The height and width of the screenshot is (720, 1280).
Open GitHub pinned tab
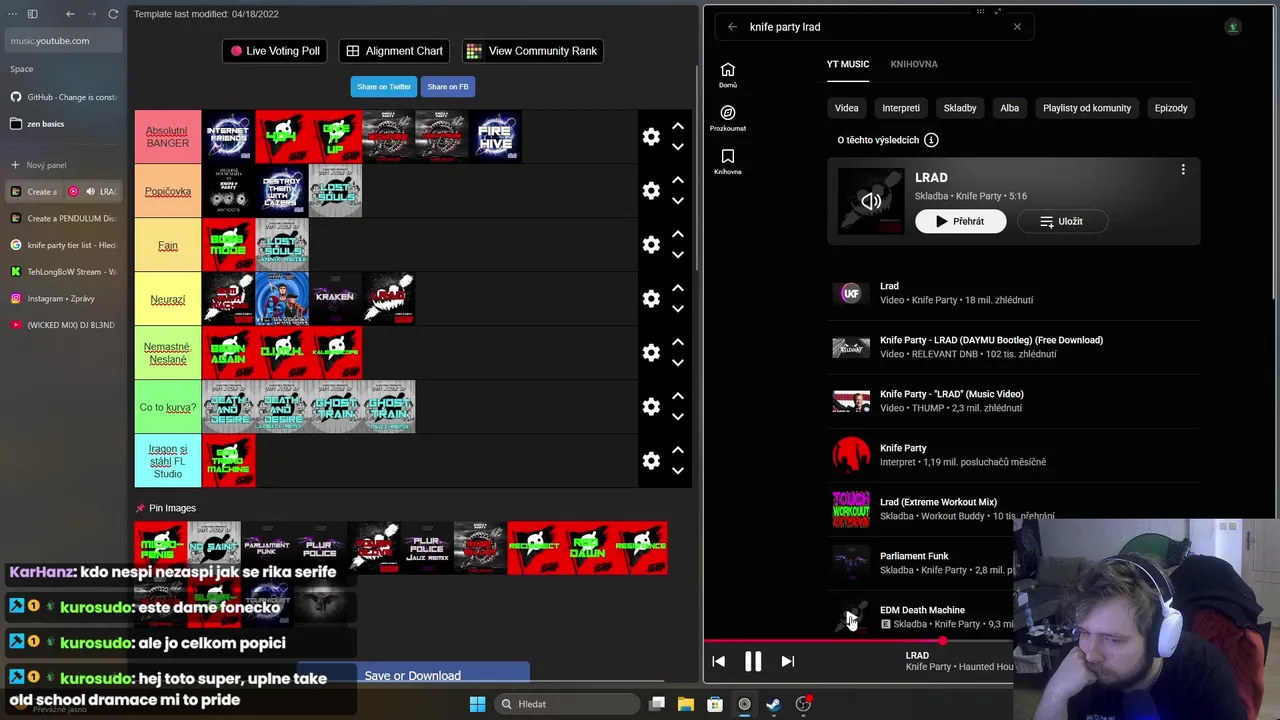(64, 97)
